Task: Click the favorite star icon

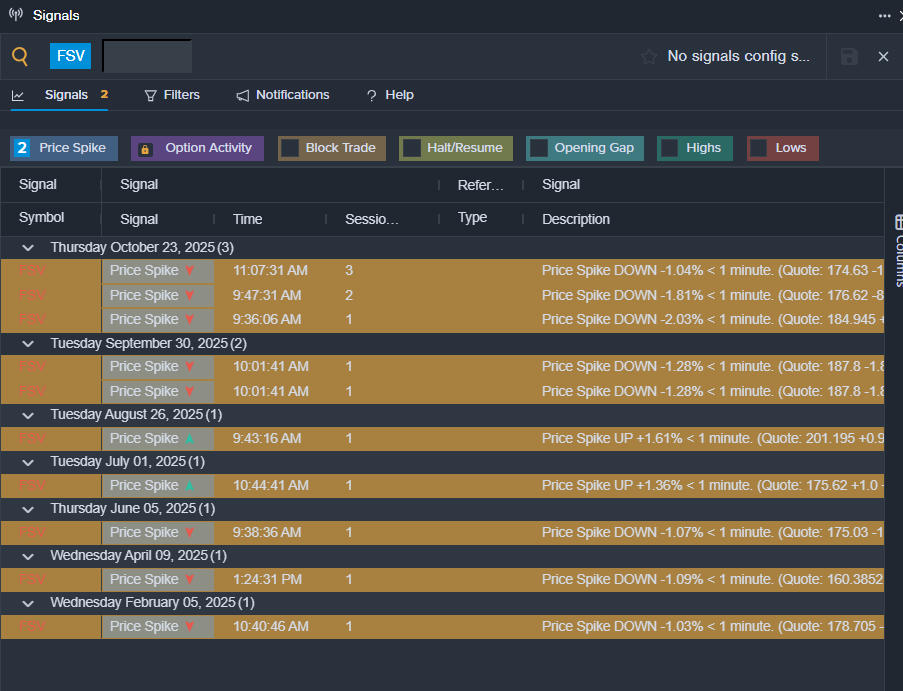Action: click(649, 57)
